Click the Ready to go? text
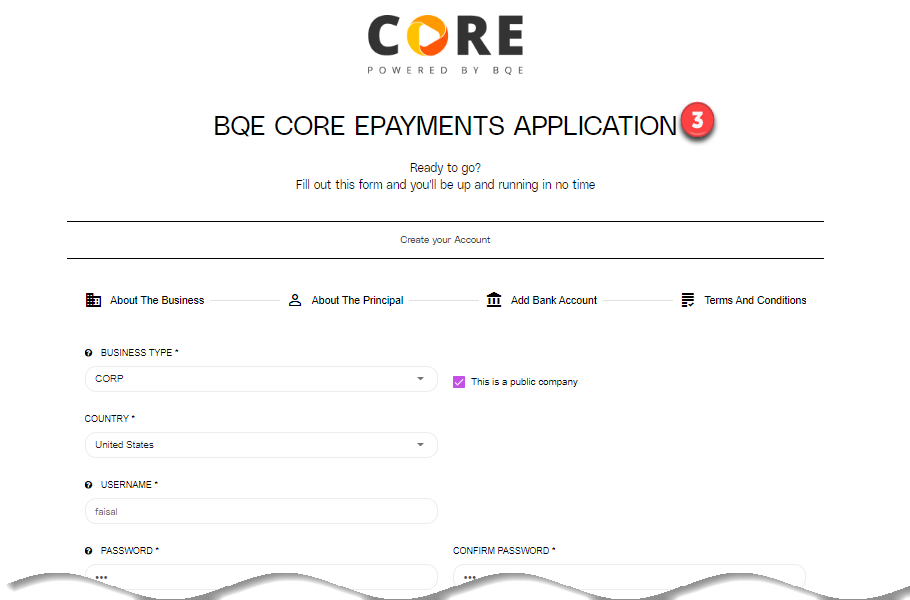 [x=445, y=168]
